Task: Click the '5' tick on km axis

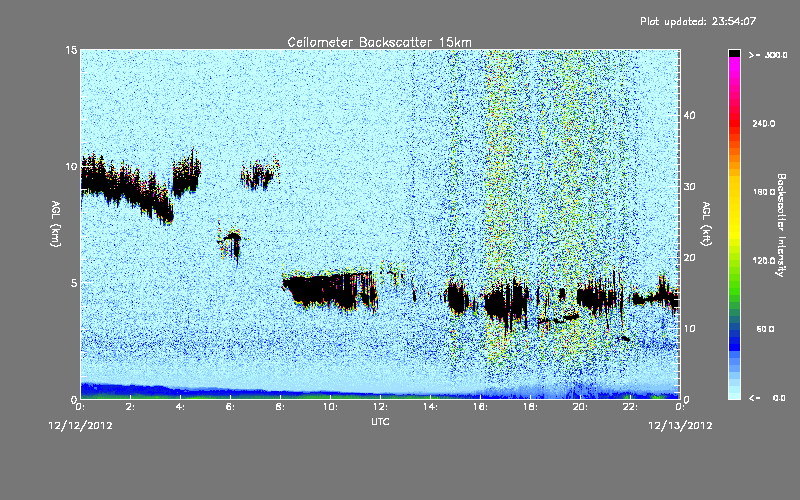Action: tap(74, 283)
